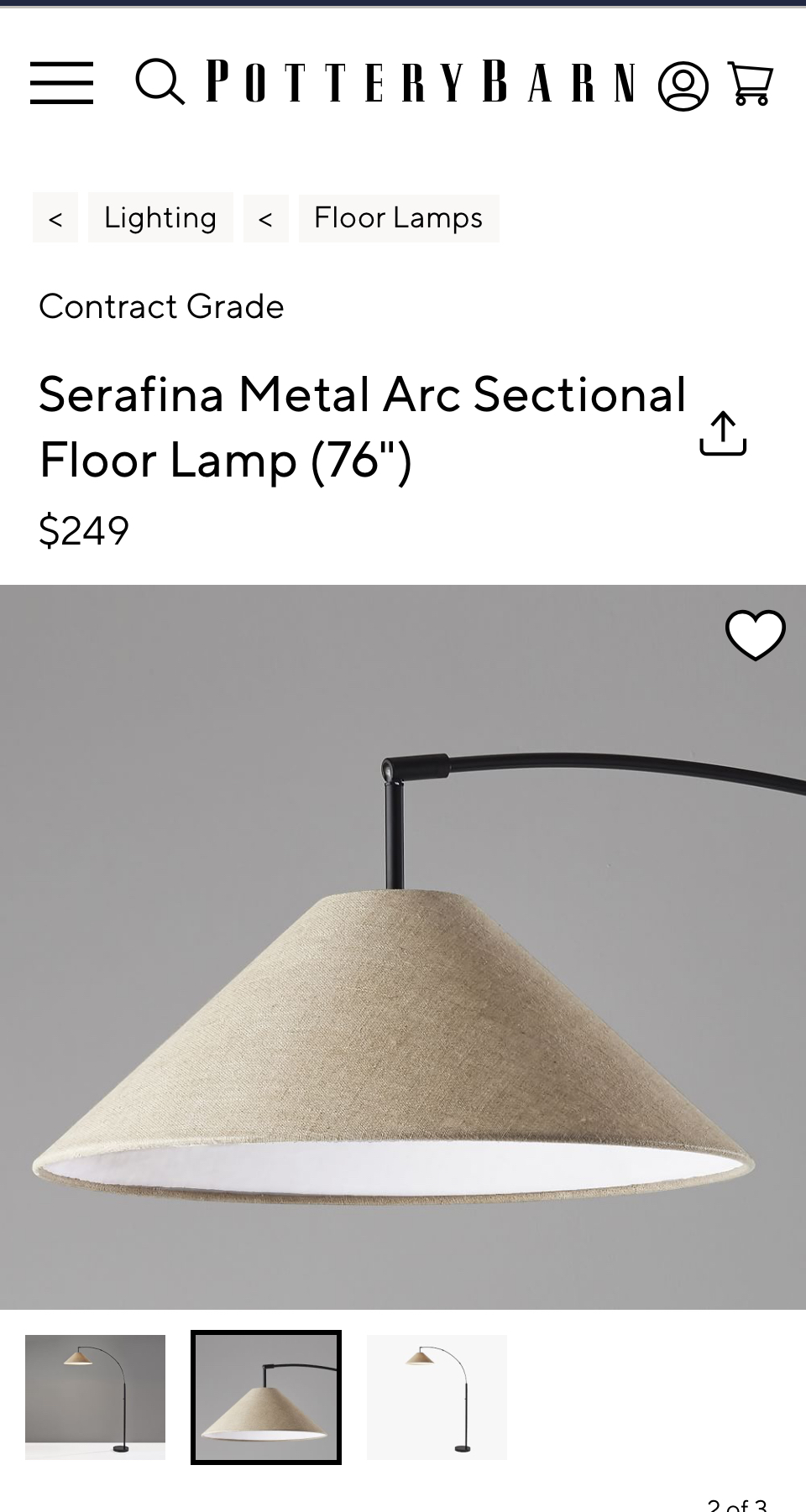Select the third thumbnail with white background
The image size is (806, 1512).
pyautogui.click(x=437, y=1397)
